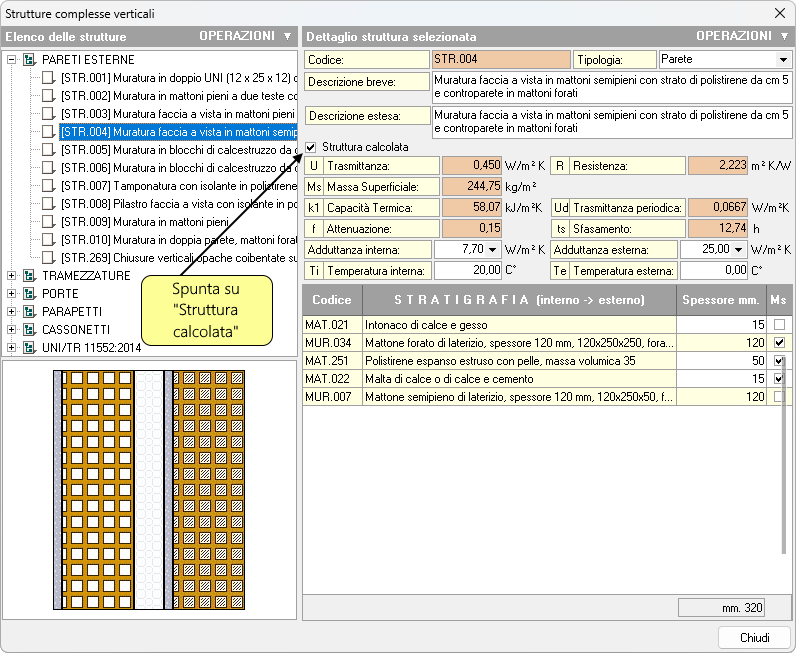The width and height of the screenshot is (796, 653).
Task: Click the wall stratigraphy preview image
Action: coord(148,490)
